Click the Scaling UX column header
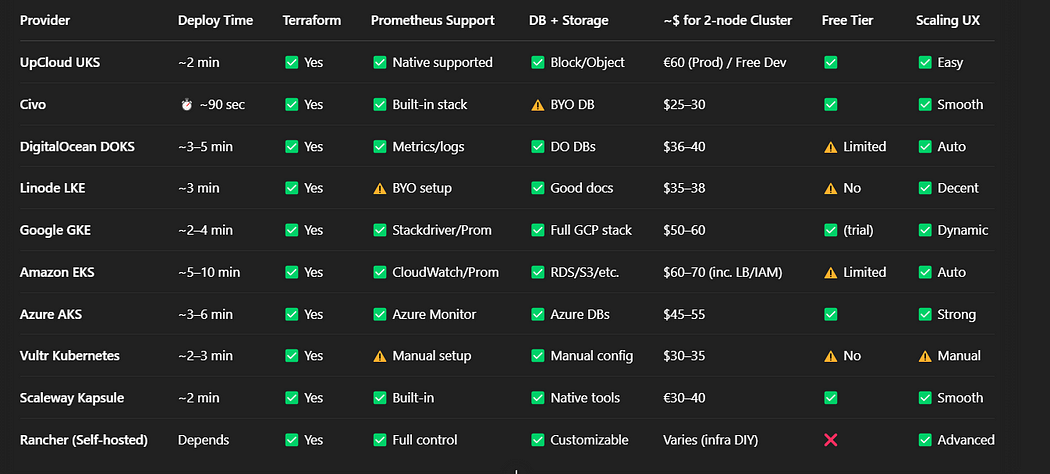Viewport: 1050px width, 474px height. click(x=948, y=20)
